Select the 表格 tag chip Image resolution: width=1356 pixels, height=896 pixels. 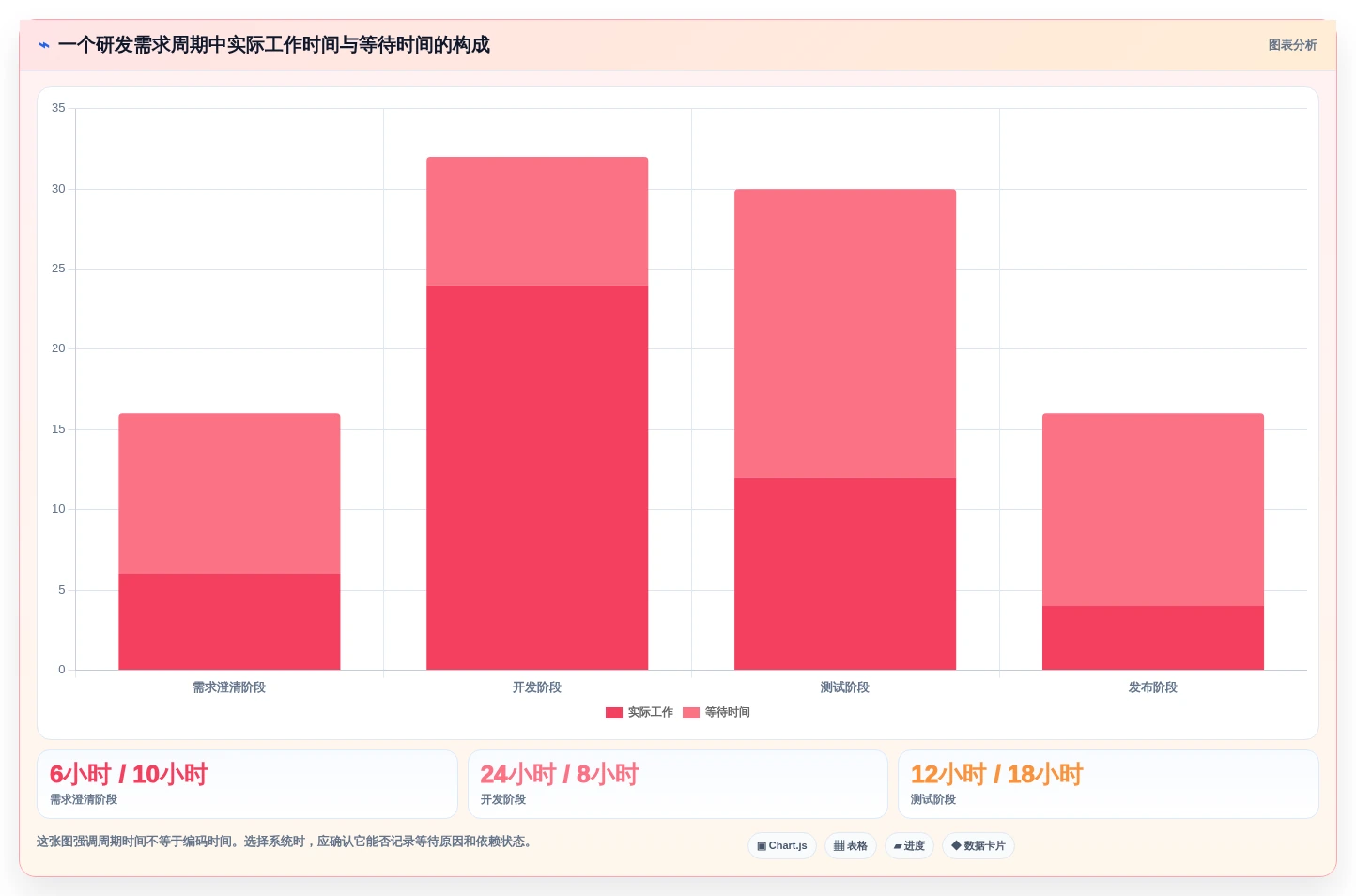pos(851,845)
